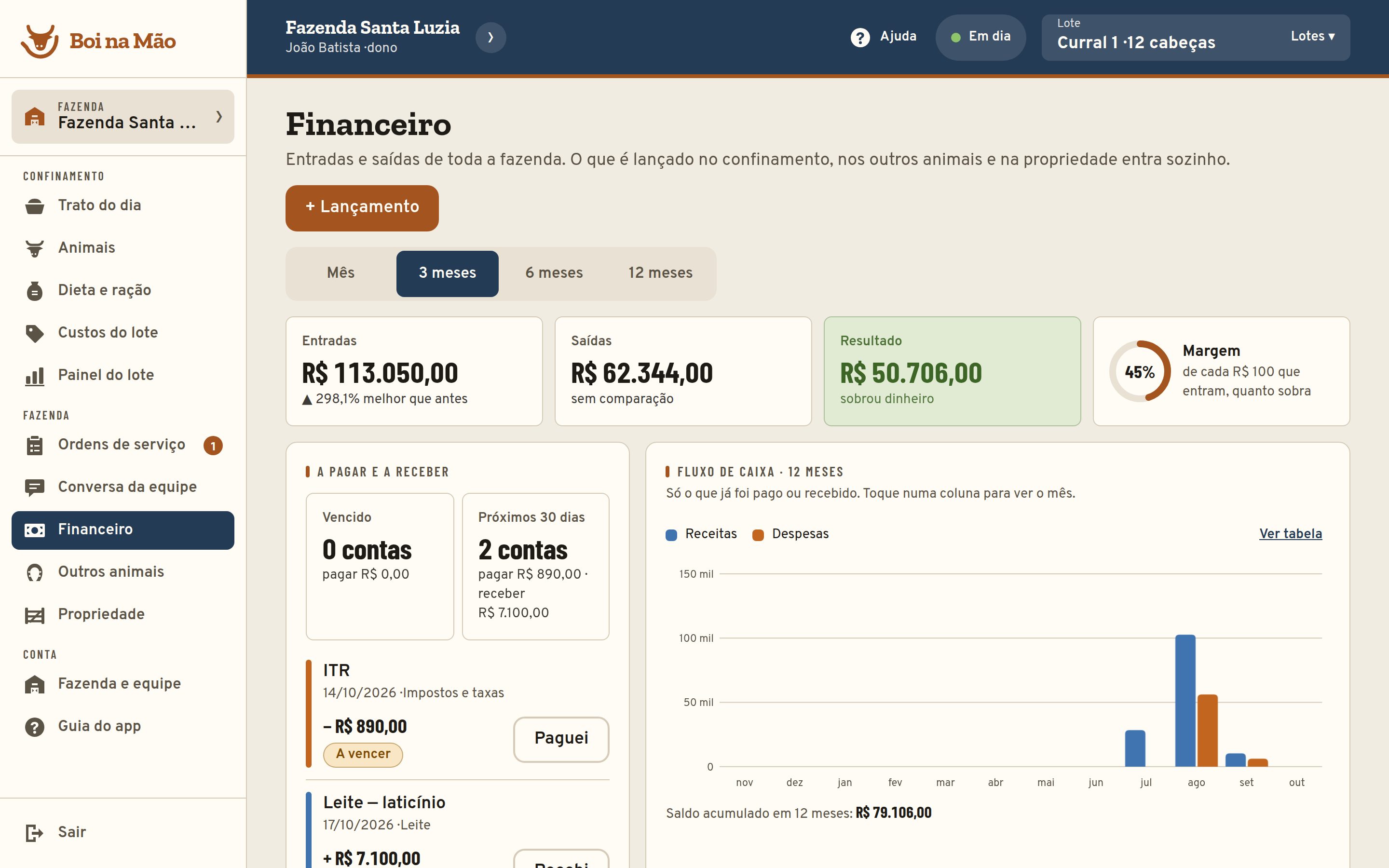Click the chevron beside Fazenda Santa Luzia
Image resolution: width=1389 pixels, height=868 pixels.
tap(491, 37)
